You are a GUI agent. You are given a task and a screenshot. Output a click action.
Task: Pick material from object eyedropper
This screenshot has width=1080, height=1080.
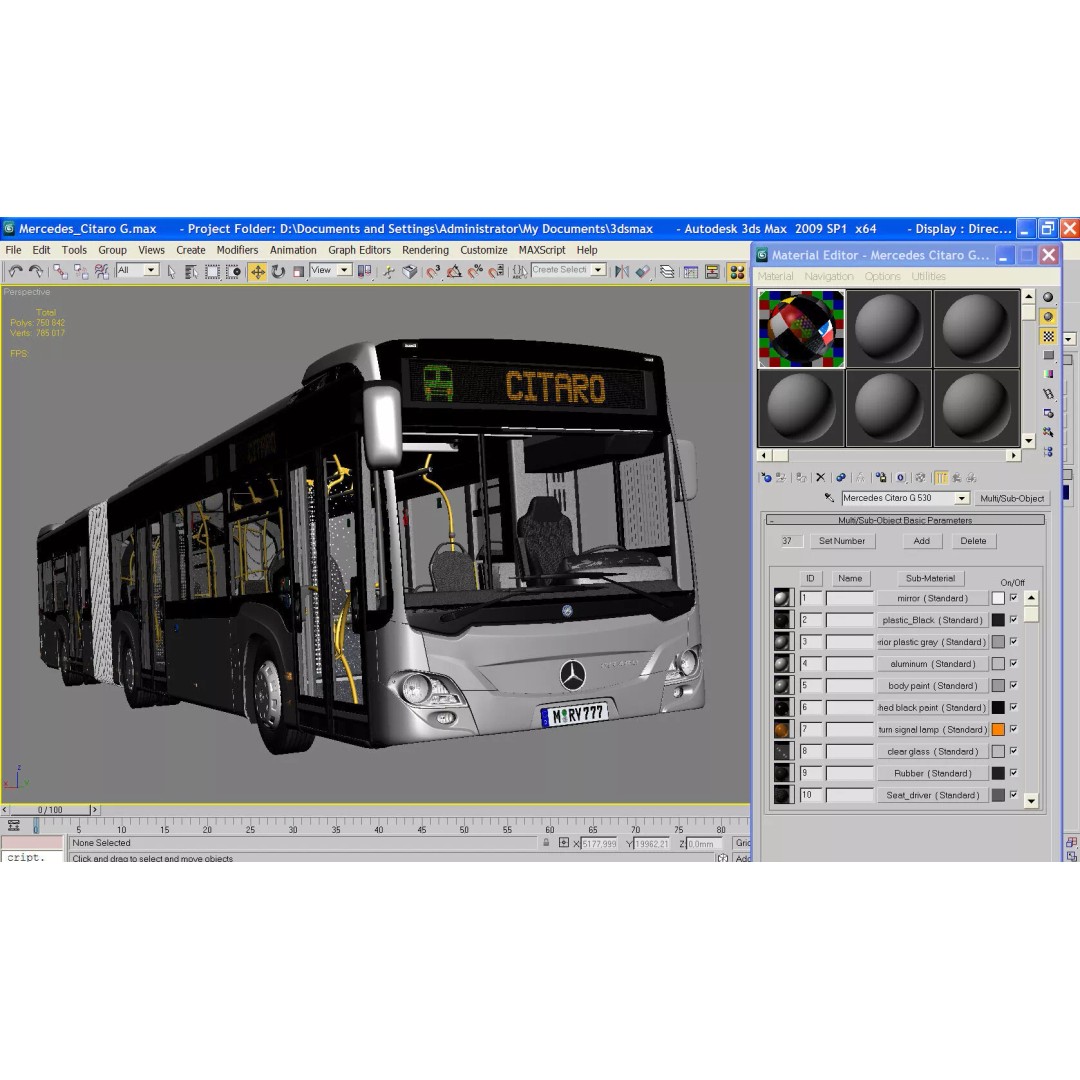[x=829, y=497]
